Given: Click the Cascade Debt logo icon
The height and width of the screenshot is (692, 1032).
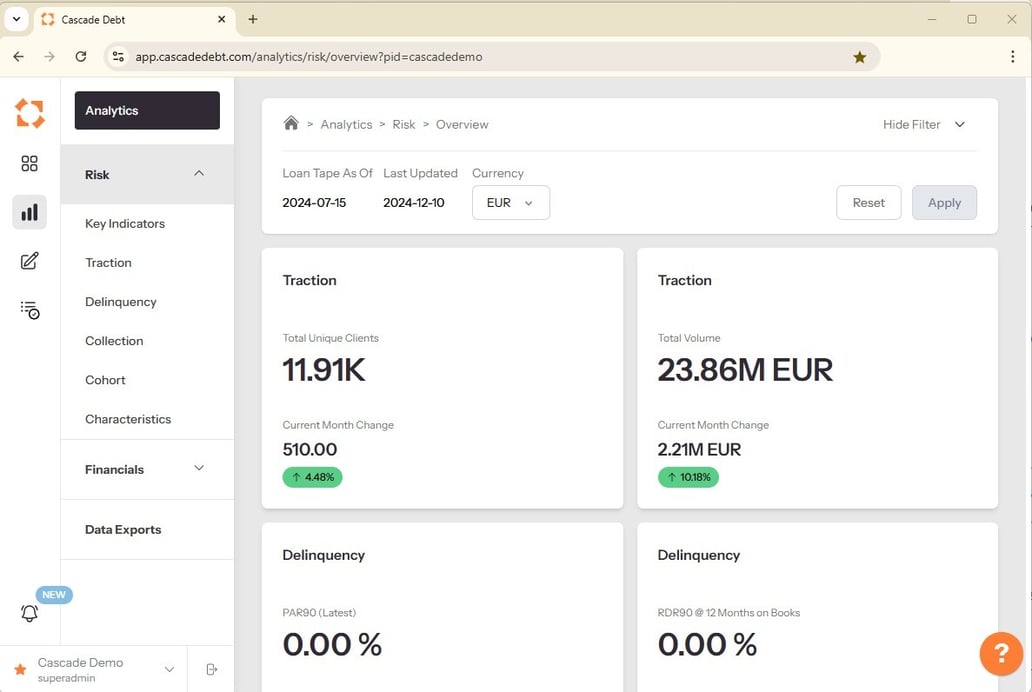Looking at the screenshot, I should pos(30,113).
